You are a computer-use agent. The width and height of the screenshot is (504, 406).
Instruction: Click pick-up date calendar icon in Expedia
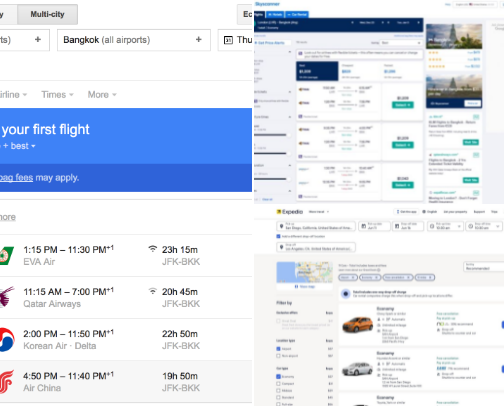pyautogui.click(x=364, y=226)
